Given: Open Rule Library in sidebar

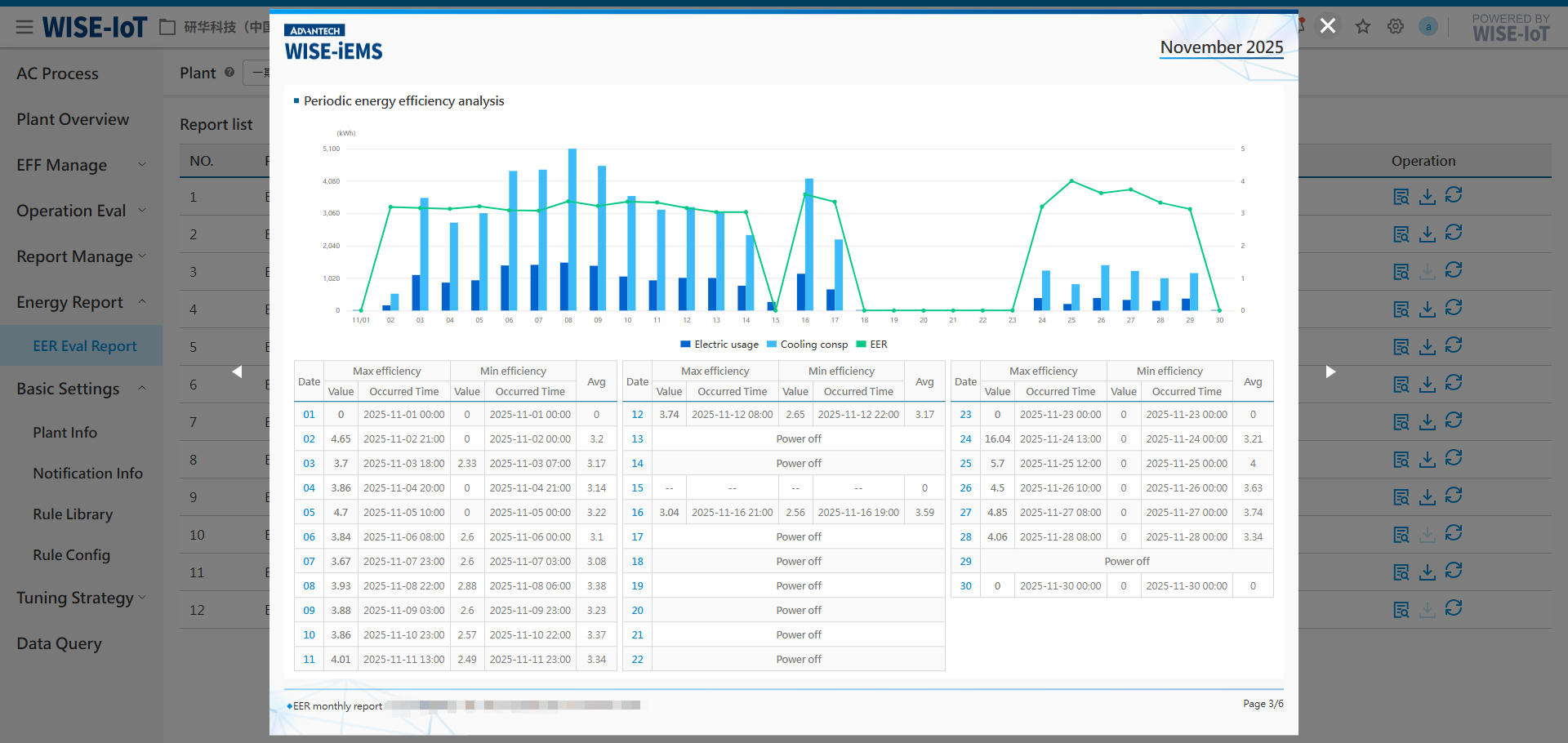Looking at the screenshot, I should (x=73, y=514).
